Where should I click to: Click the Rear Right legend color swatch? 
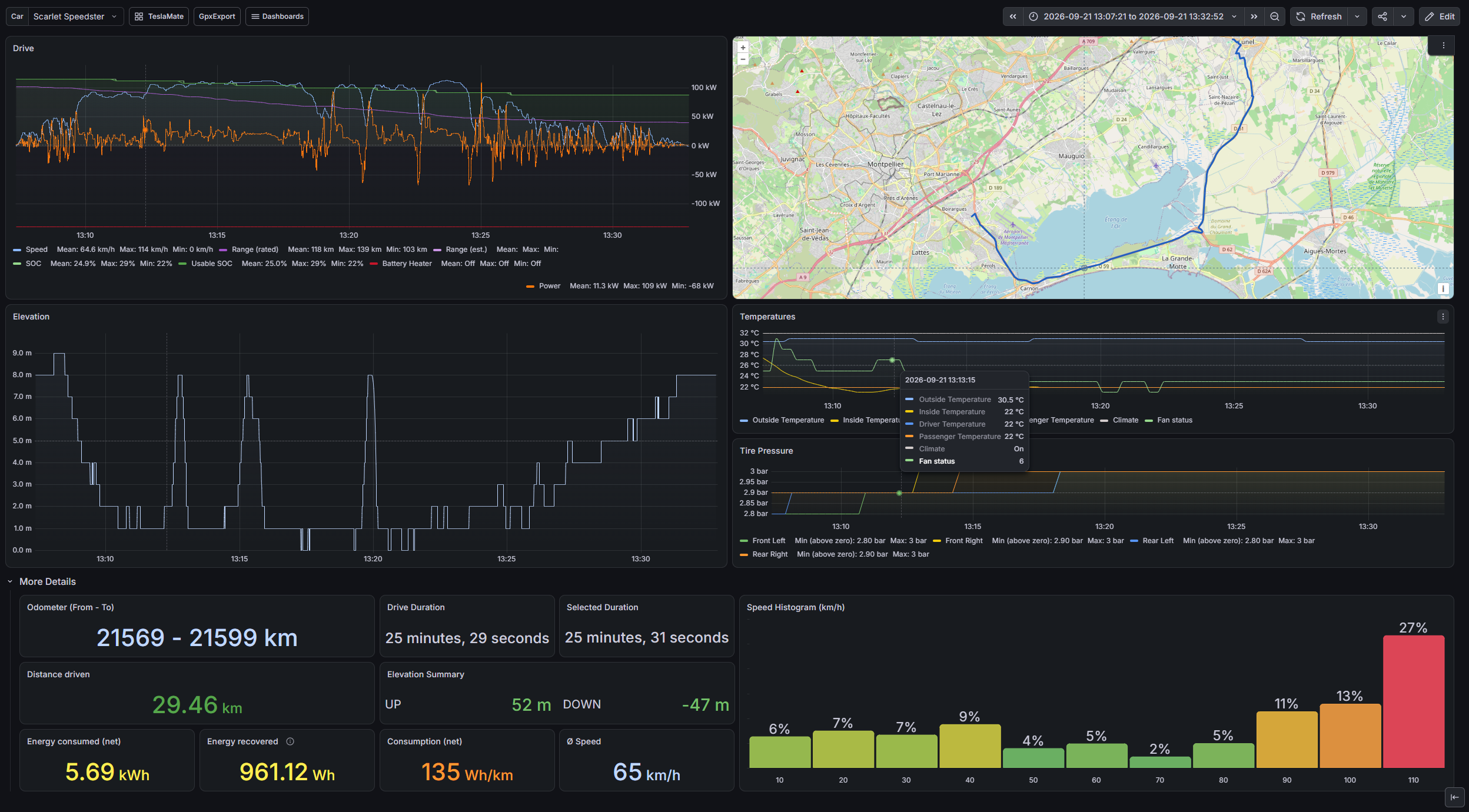(744, 554)
